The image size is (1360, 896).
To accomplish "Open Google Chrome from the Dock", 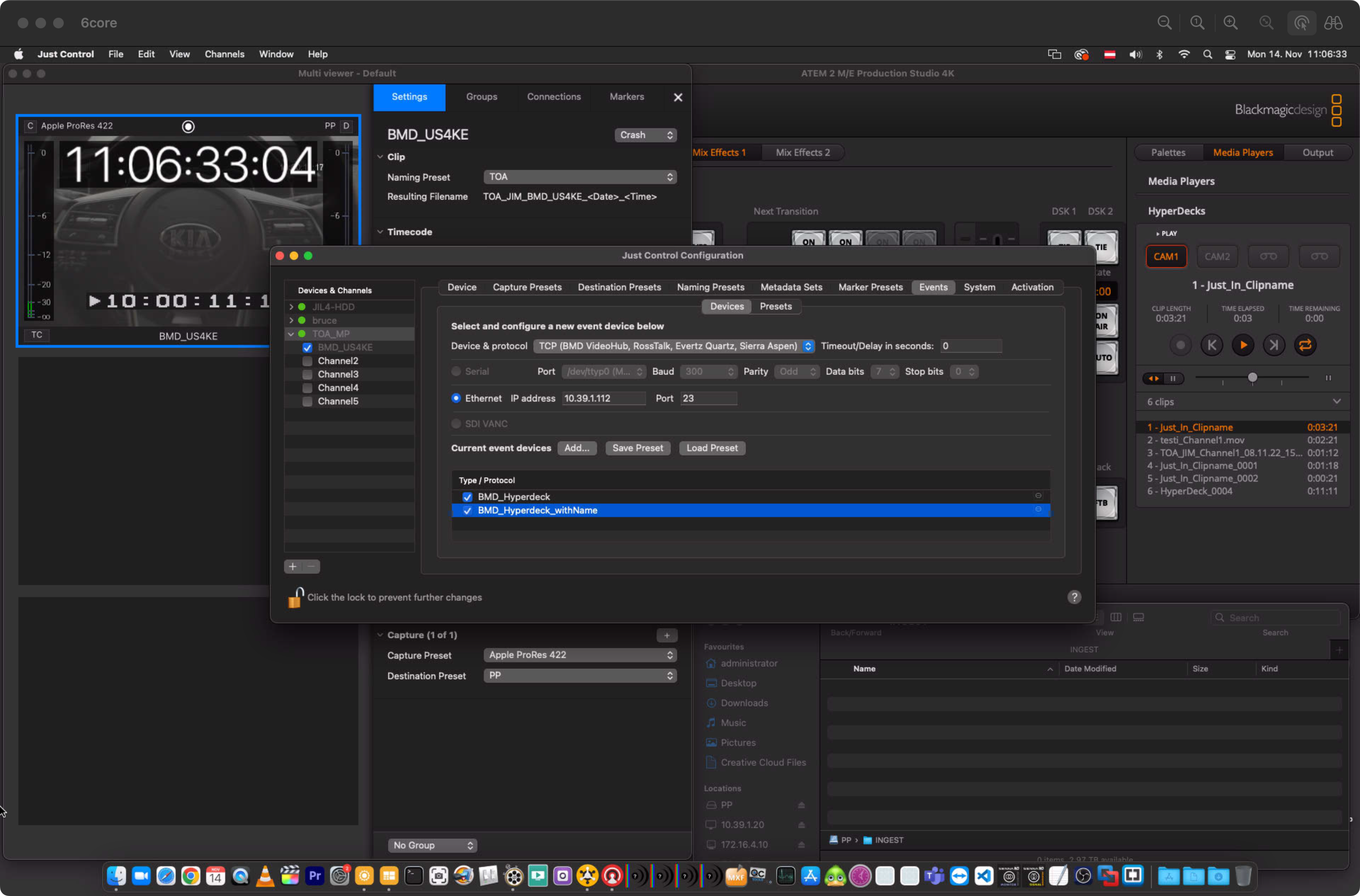I will point(191,876).
